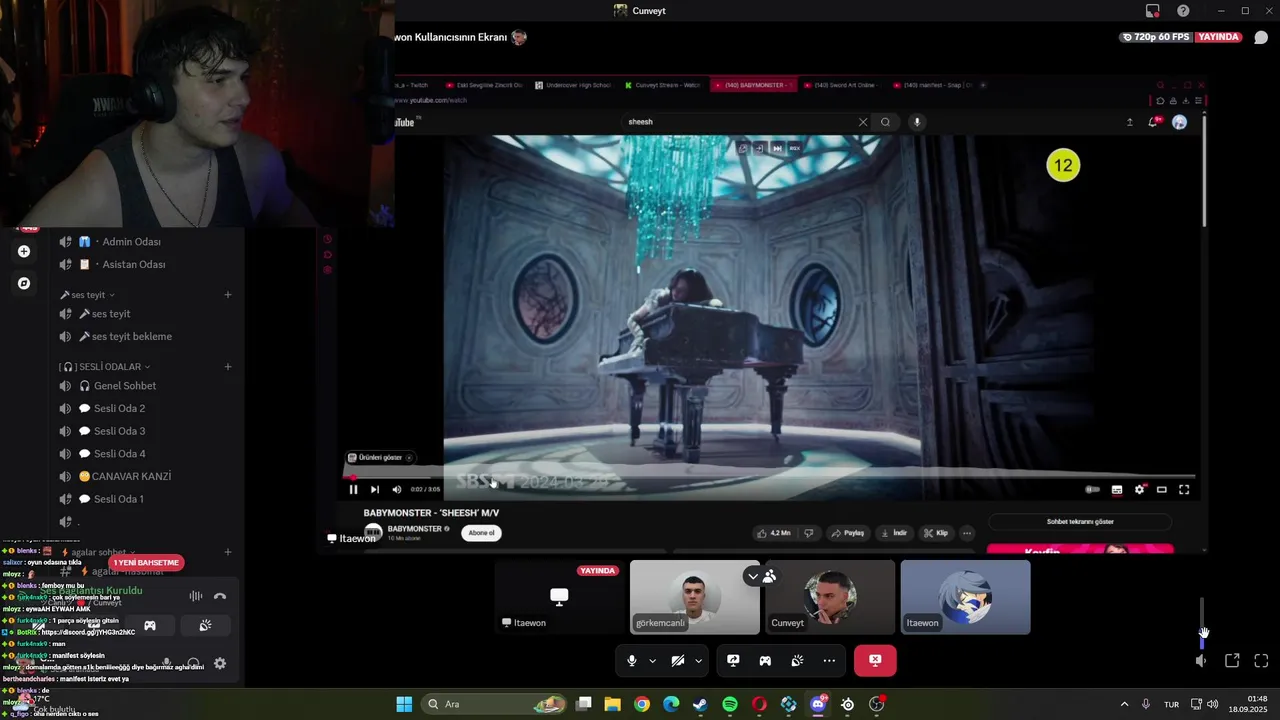Switch to Undercover High School tab
Screen dimensions: 1280x720
pos(574,85)
